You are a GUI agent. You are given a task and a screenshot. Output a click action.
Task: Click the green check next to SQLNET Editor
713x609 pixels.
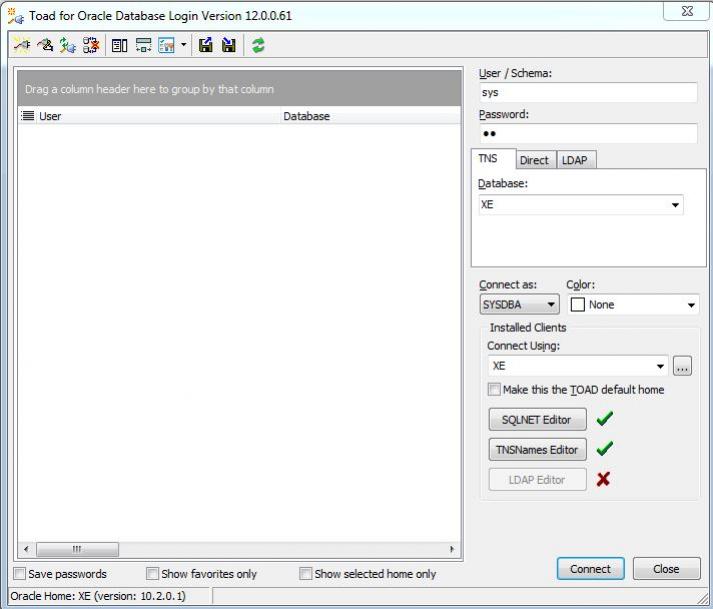pos(604,418)
